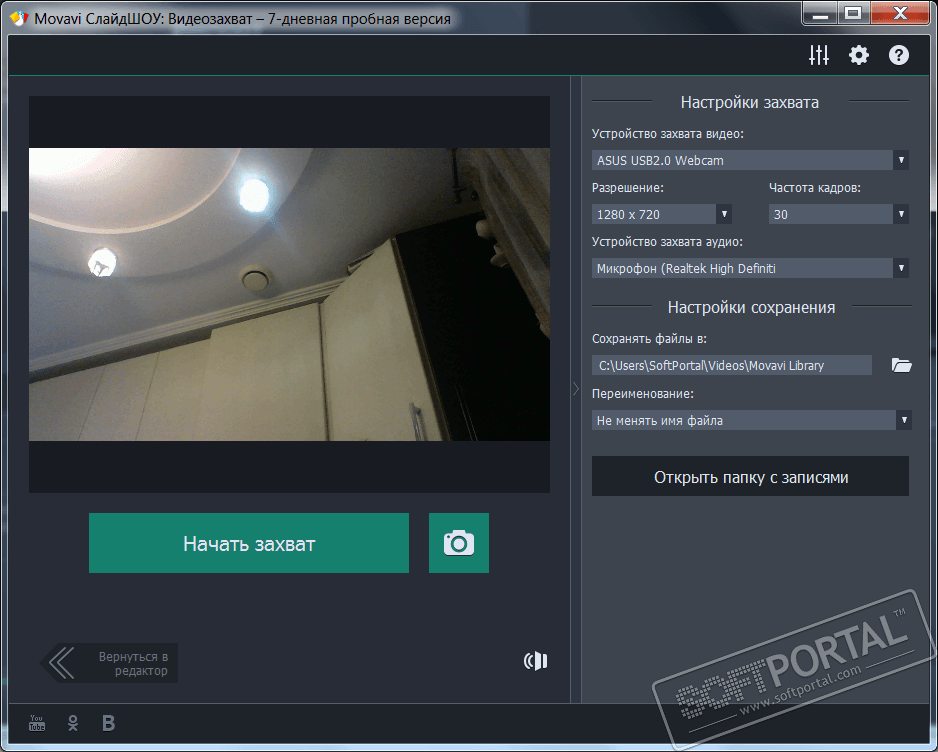Viewport: 938px width, 752px height.
Task: Click the Настройки захвата heading
Action: (750, 103)
